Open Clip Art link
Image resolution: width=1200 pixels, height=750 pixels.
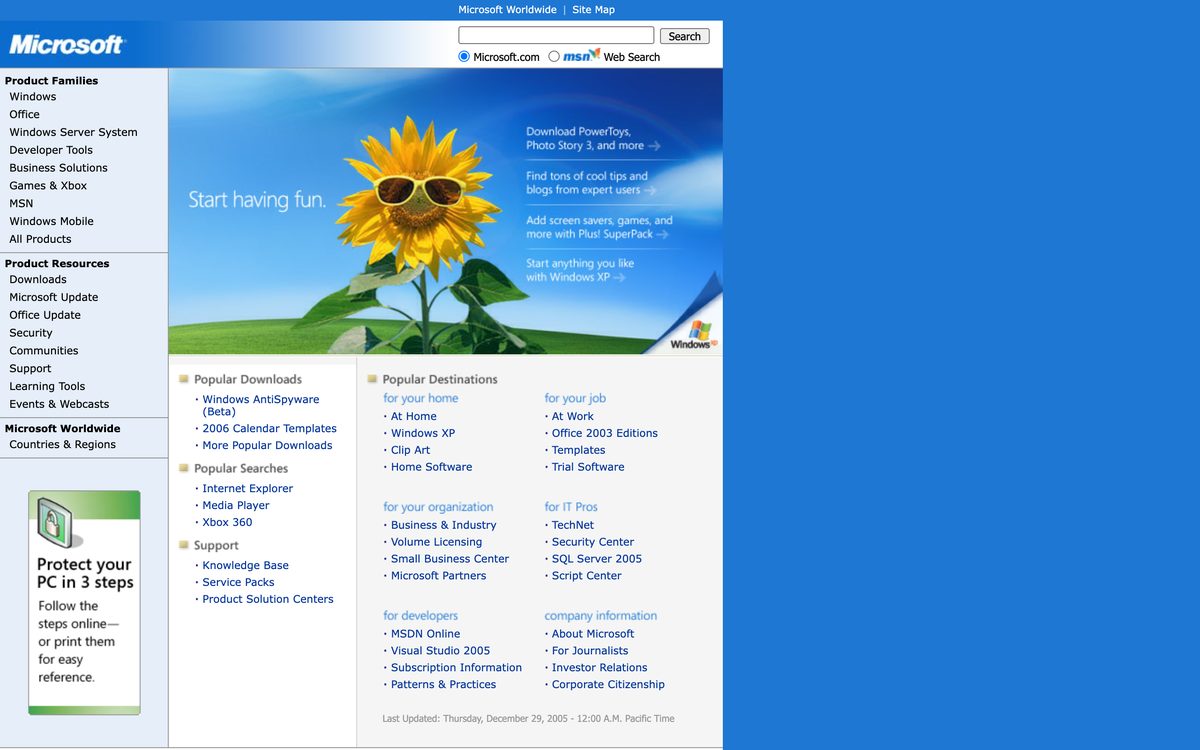tap(410, 451)
